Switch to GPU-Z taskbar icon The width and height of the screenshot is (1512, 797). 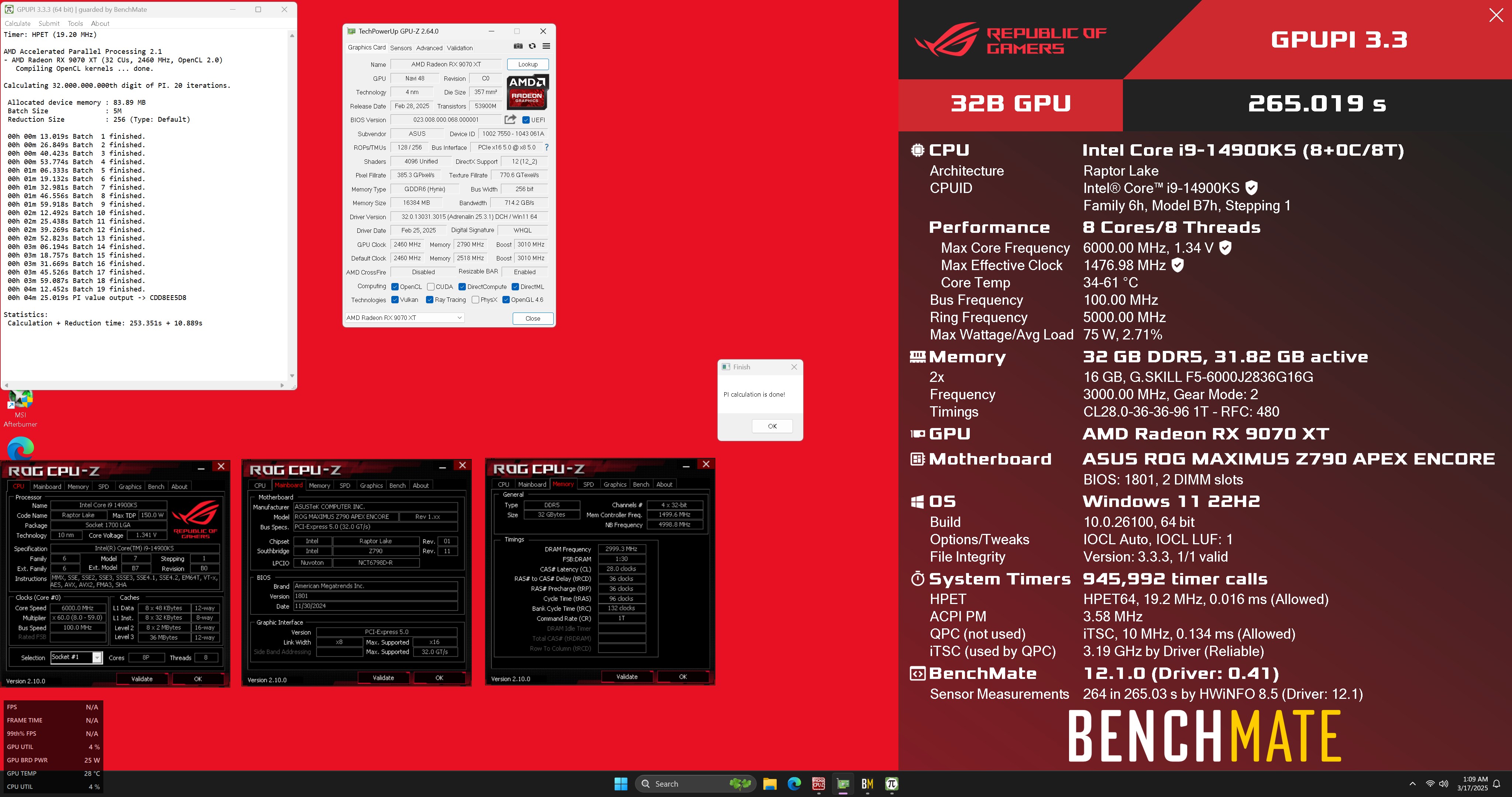click(x=843, y=783)
